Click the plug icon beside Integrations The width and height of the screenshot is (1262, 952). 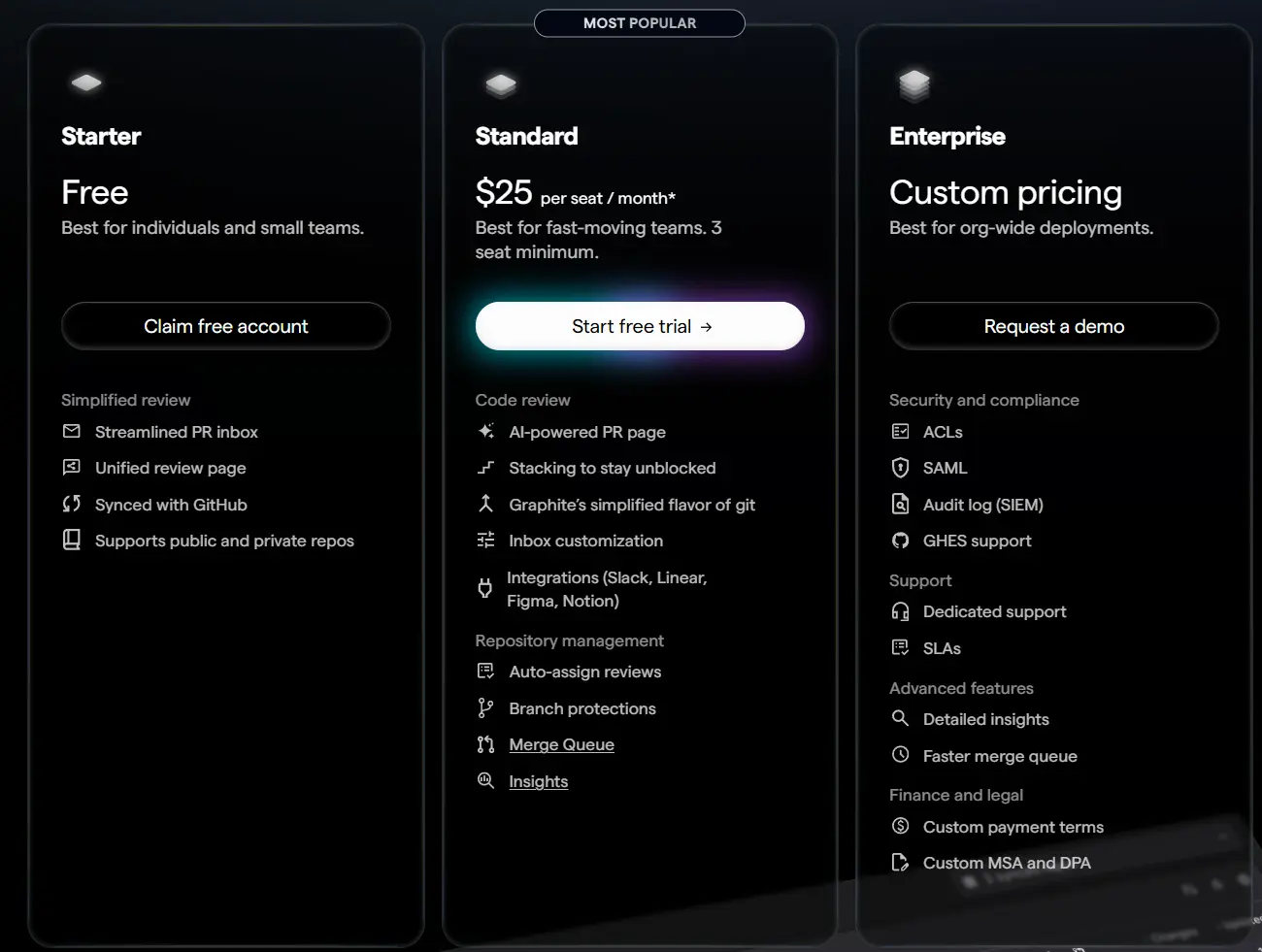[485, 588]
